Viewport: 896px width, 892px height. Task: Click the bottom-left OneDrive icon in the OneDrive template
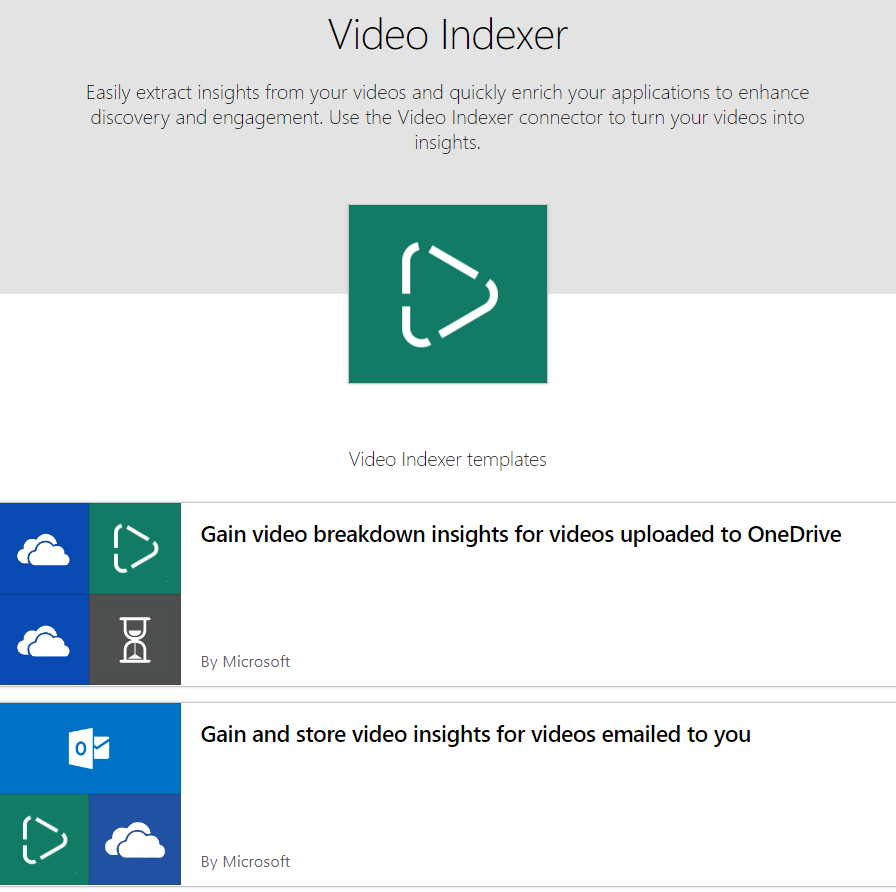point(44,640)
